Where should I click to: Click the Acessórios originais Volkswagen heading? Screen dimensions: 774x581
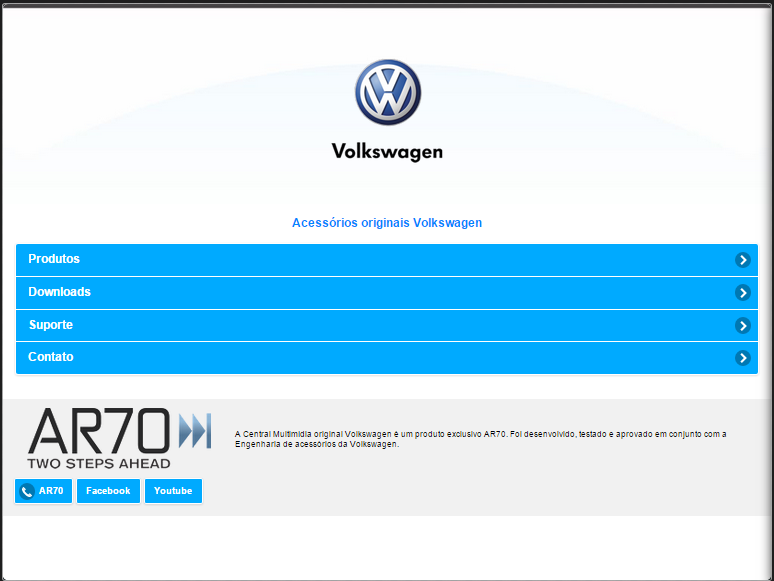387,223
